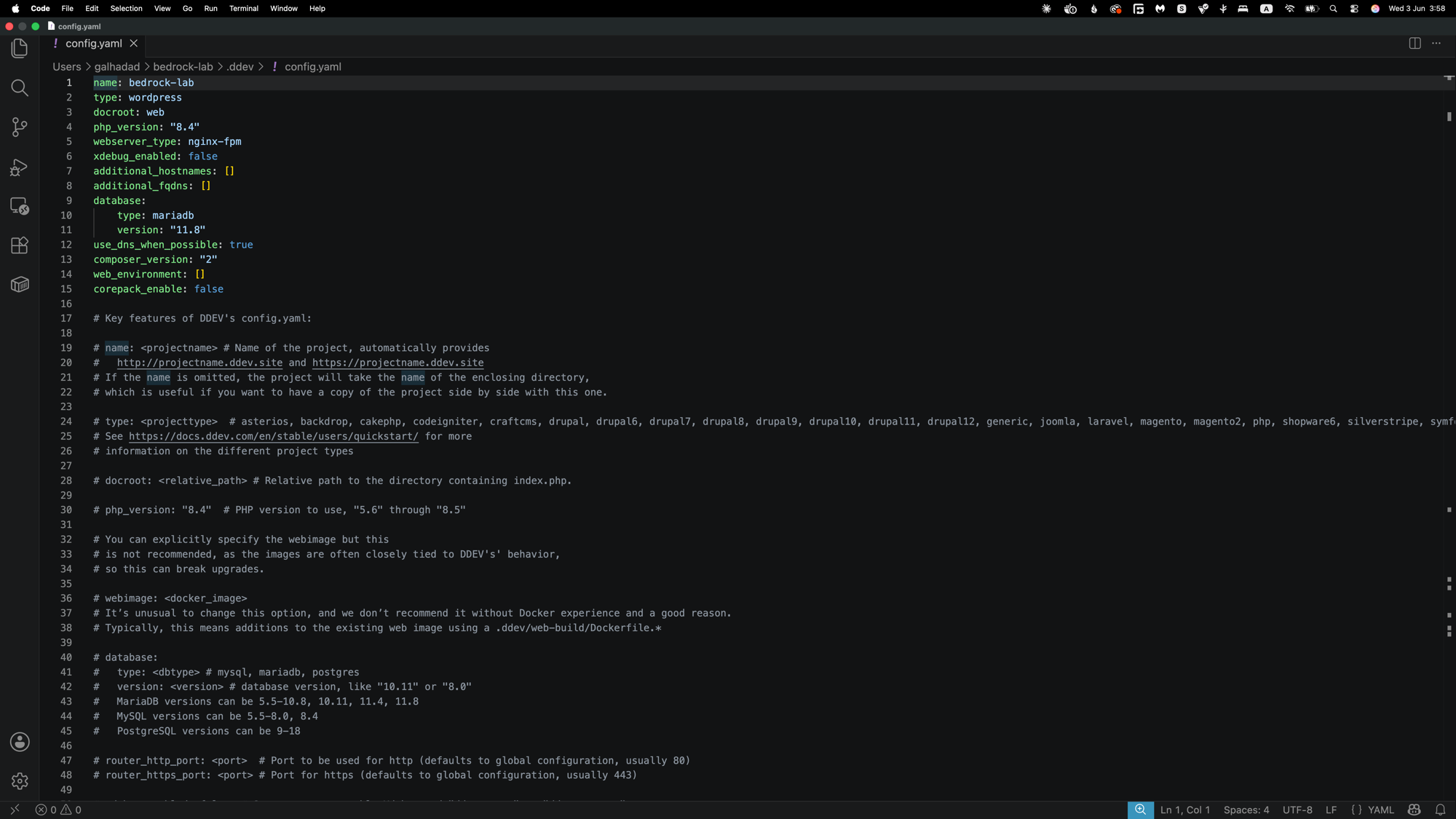Click the remote window indicator in status bar
Screen dimensions: 1456x819
point(15,810)
